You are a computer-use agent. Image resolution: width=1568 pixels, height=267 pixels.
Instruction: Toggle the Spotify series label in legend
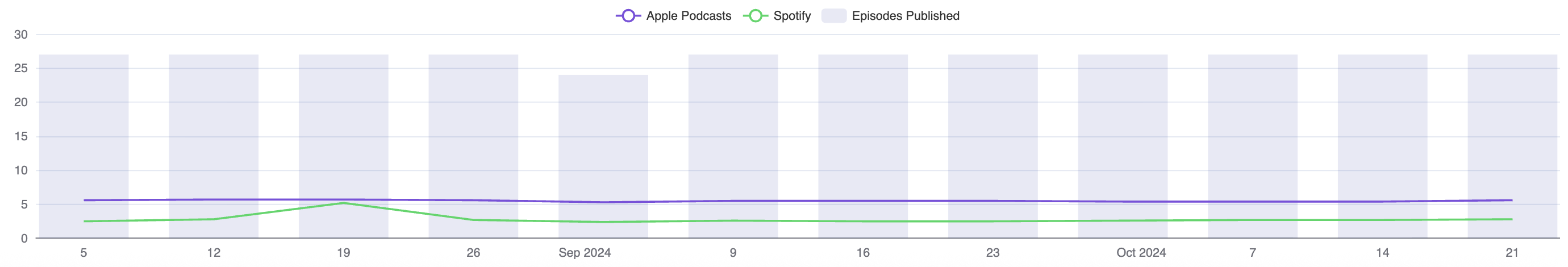tap(792, 16)
